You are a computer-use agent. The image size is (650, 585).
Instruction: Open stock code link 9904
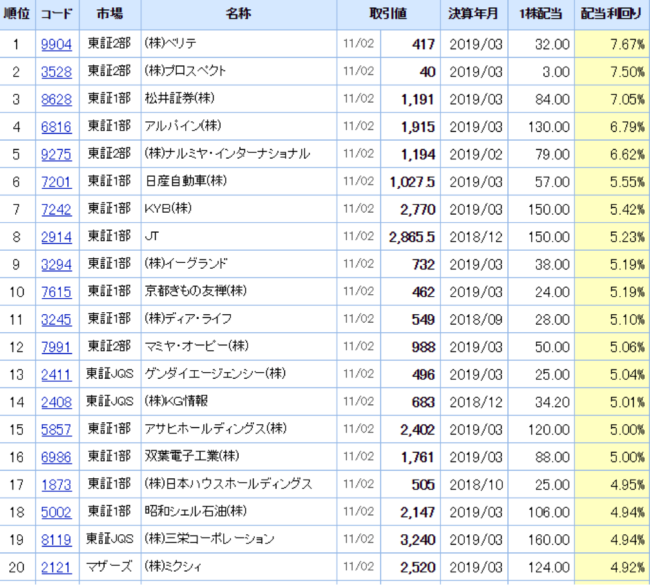(56, 45)
